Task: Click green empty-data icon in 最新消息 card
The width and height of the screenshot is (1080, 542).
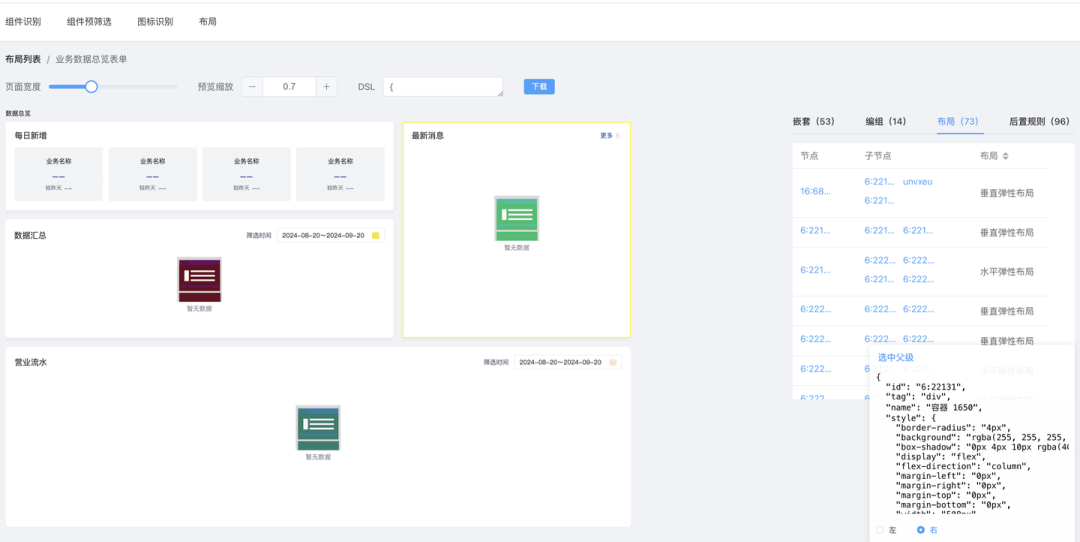Action: [517, 218]
